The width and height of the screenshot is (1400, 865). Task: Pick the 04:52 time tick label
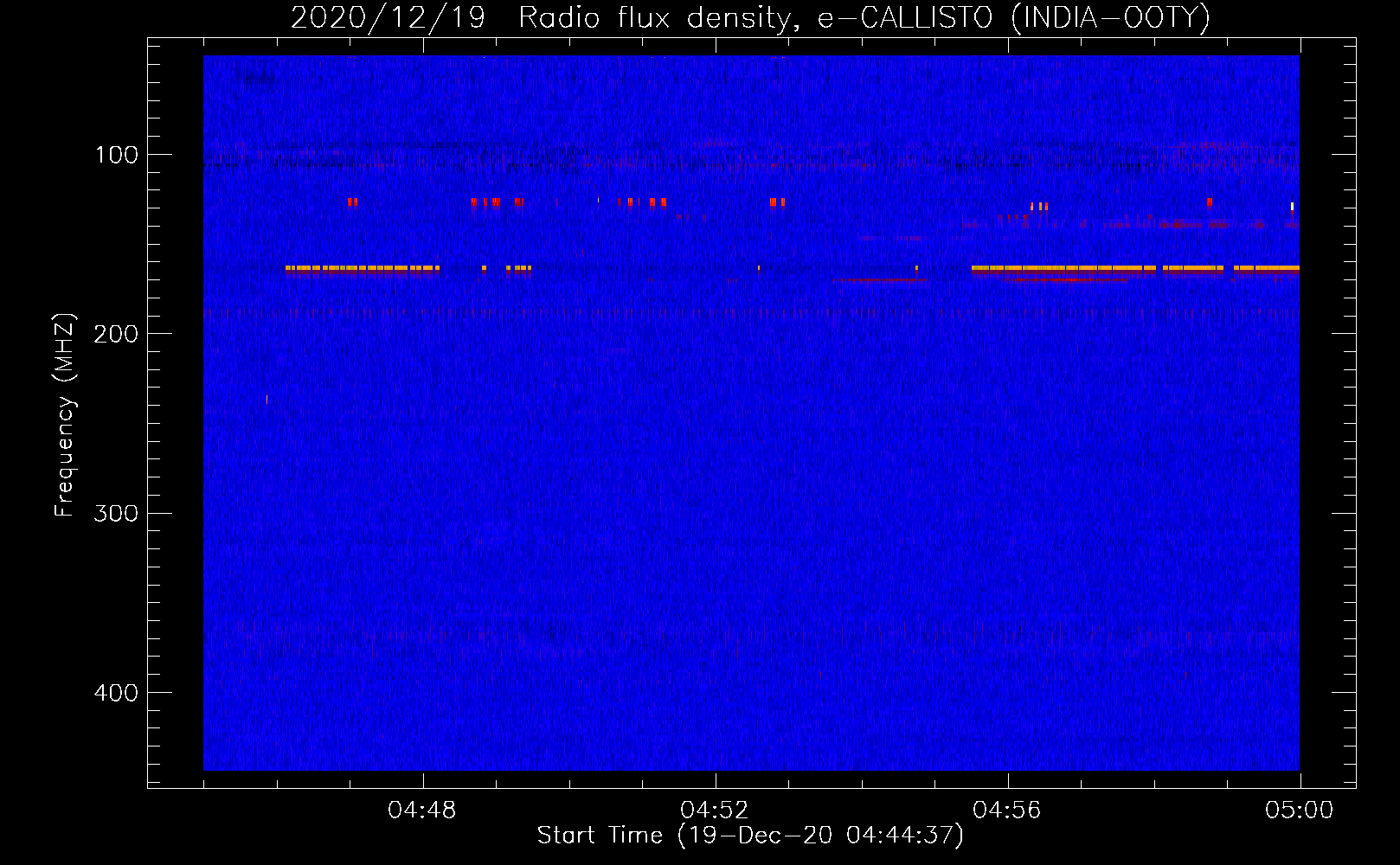(x=715, y=811)
